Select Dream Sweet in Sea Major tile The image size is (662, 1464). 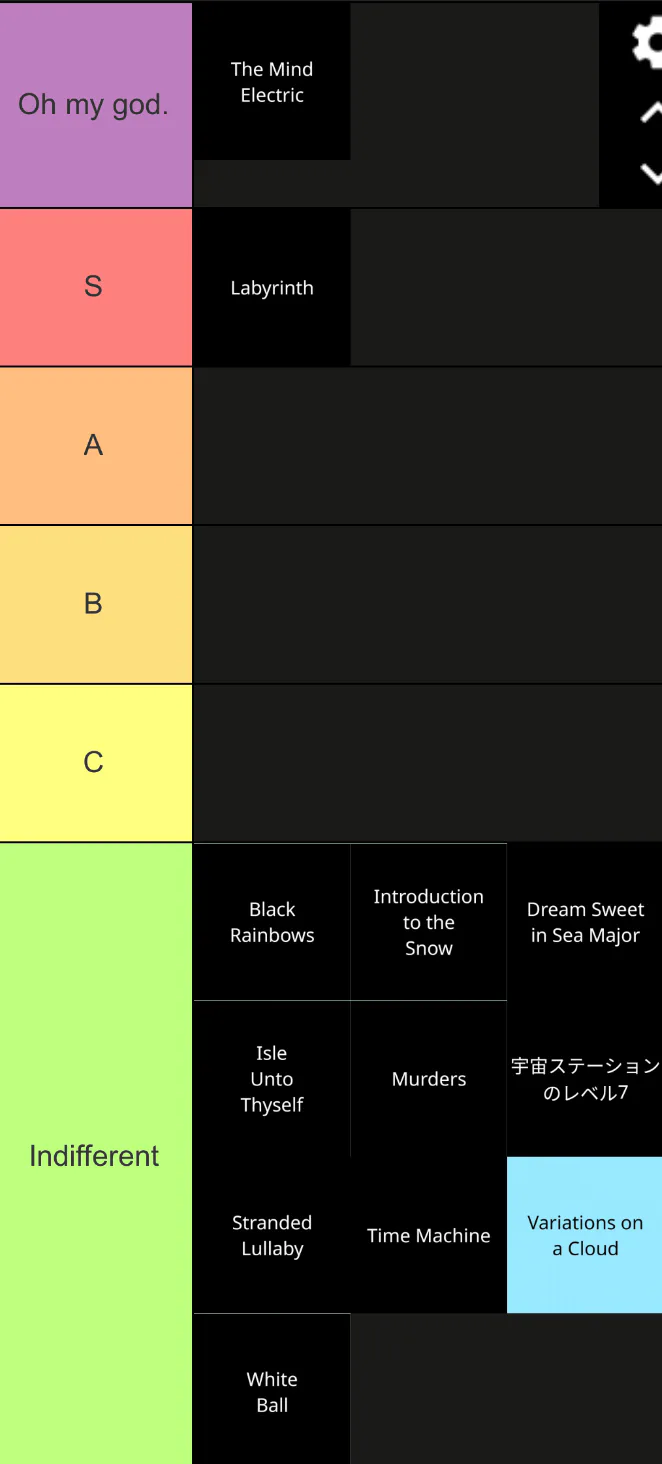click(x=585, y=922)
